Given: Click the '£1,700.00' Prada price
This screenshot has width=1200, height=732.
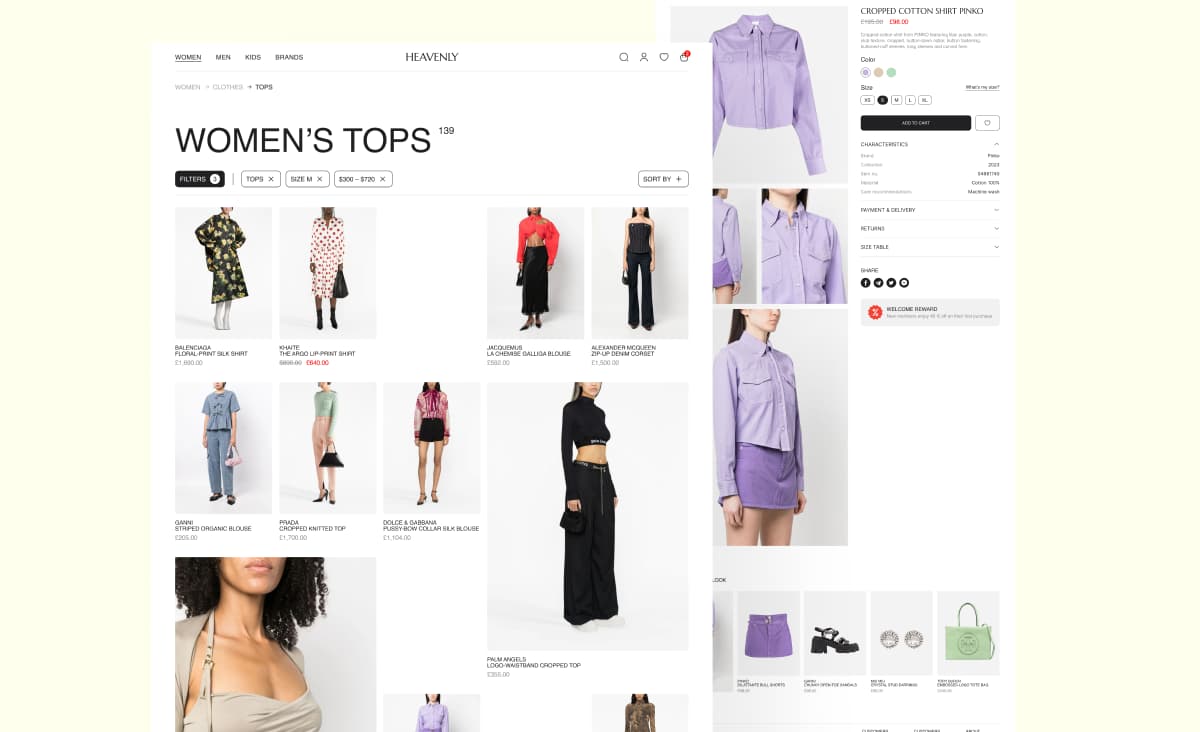Looking at the screenshot, I should click(x=292, y=538).
